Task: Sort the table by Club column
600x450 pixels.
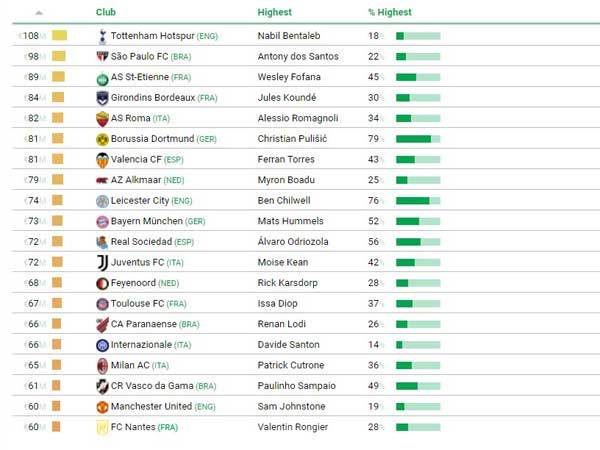Action: click(106, 13)
